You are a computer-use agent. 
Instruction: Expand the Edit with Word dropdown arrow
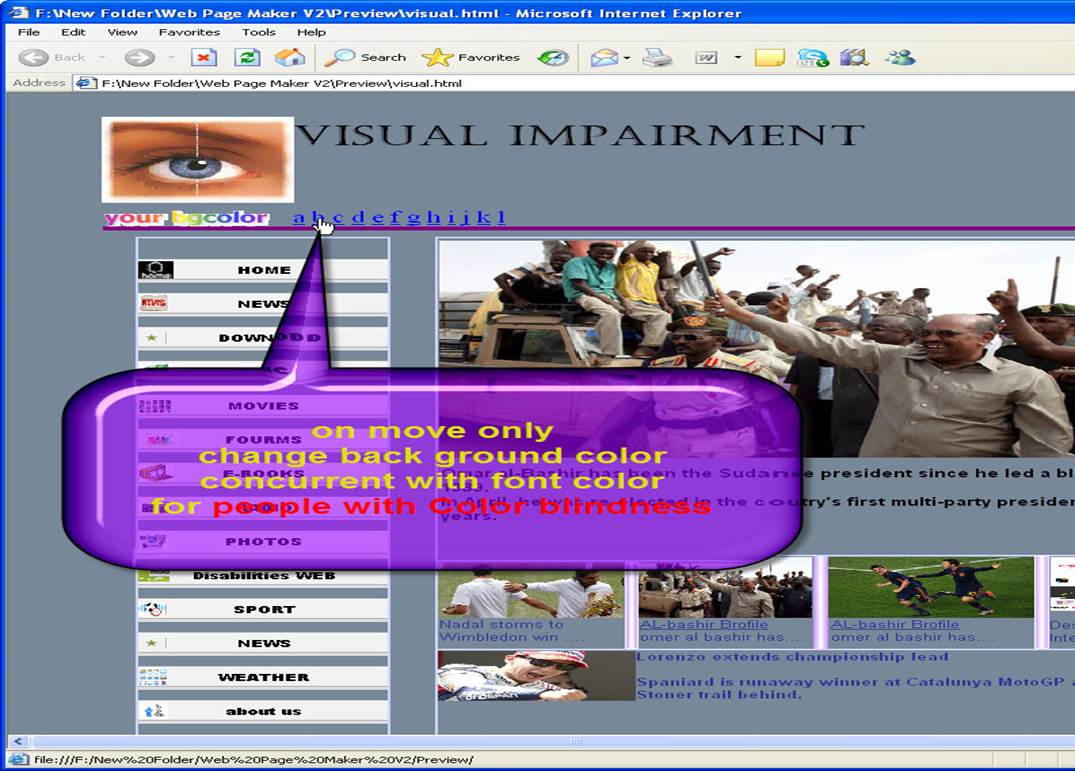pyautogui.click(x=737, y=58)
